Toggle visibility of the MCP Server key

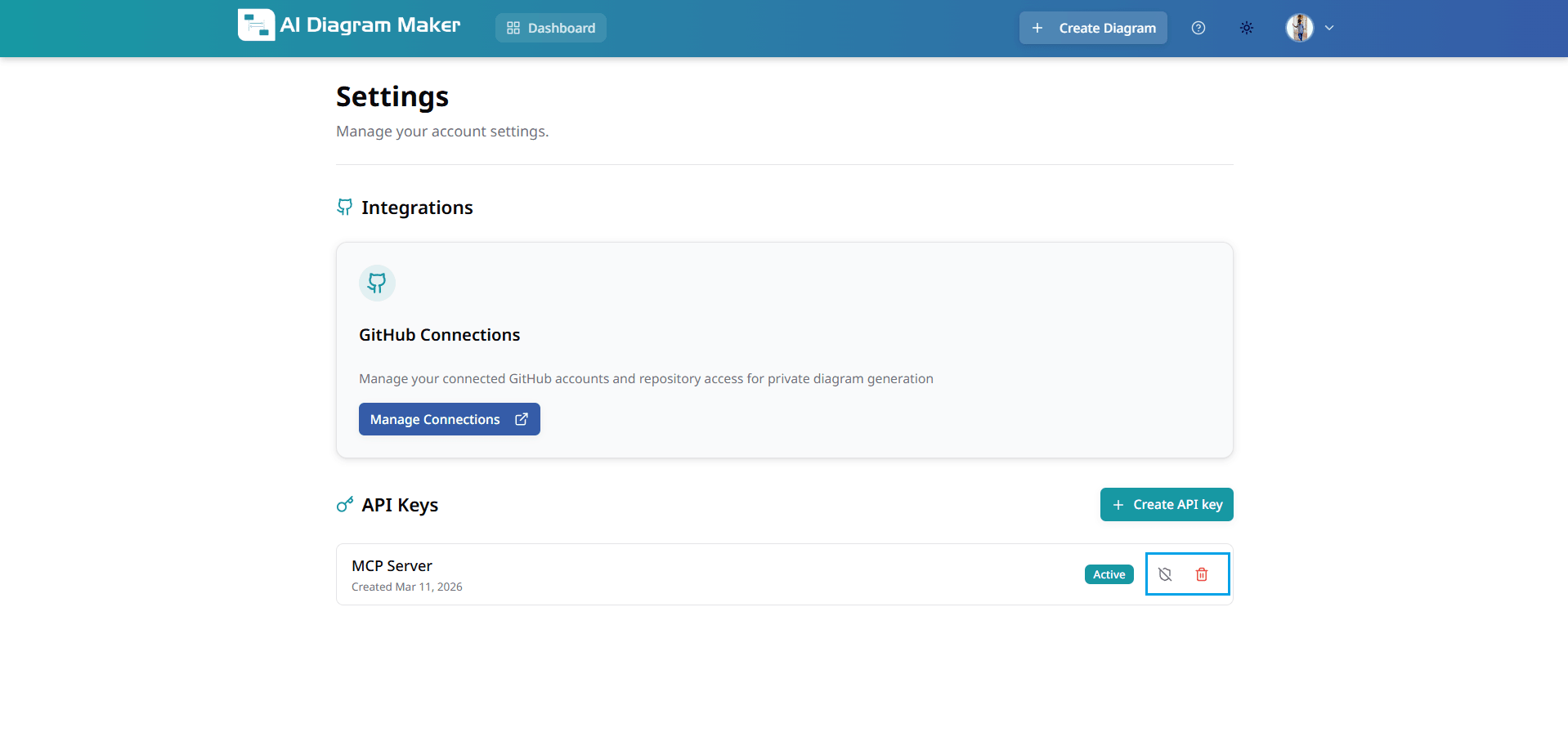[x=1164, y=574]
